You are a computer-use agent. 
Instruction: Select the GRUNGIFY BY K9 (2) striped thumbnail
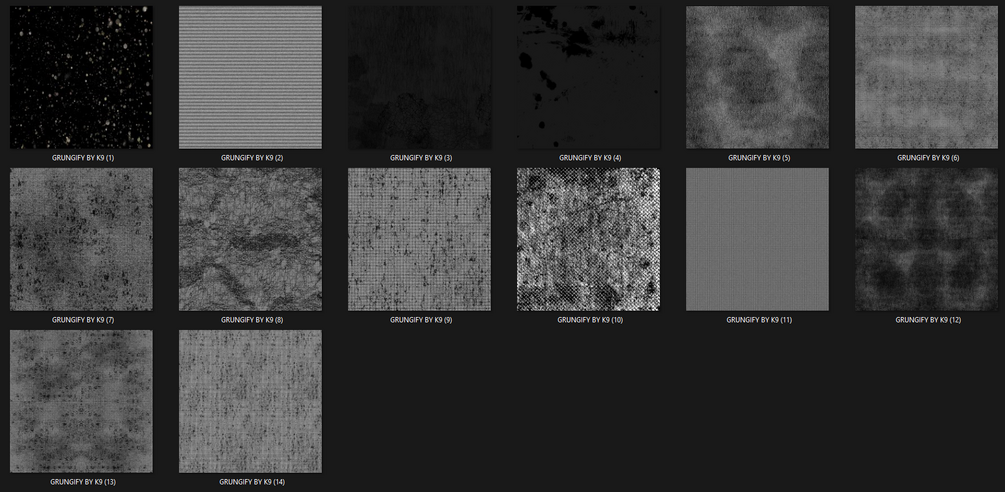click(x=251, y=78)
